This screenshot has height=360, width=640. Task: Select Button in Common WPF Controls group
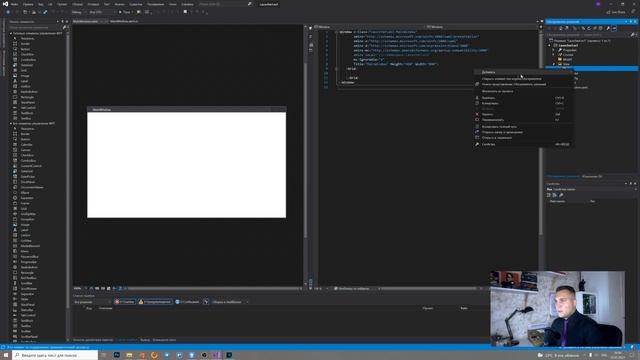coord(25,49)
